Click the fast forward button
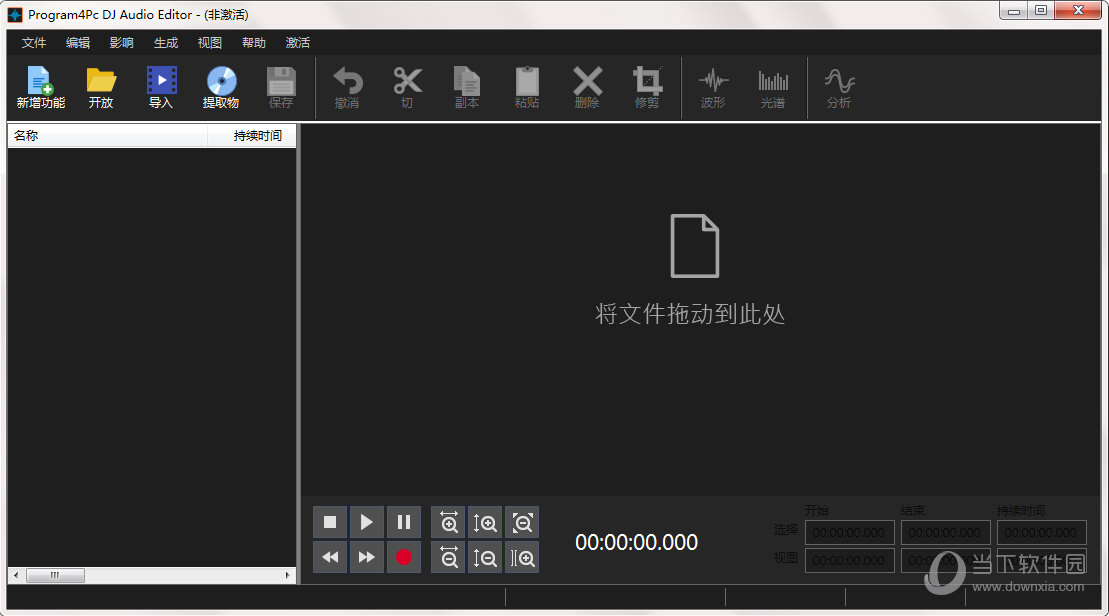1109x616 pixels. coord(366,557)
